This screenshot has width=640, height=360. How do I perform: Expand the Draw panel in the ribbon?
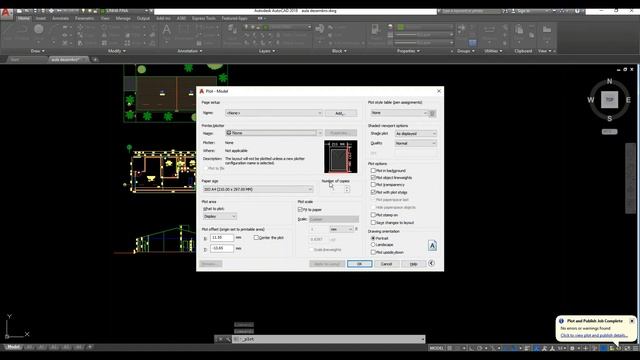(x=38, y=51)
